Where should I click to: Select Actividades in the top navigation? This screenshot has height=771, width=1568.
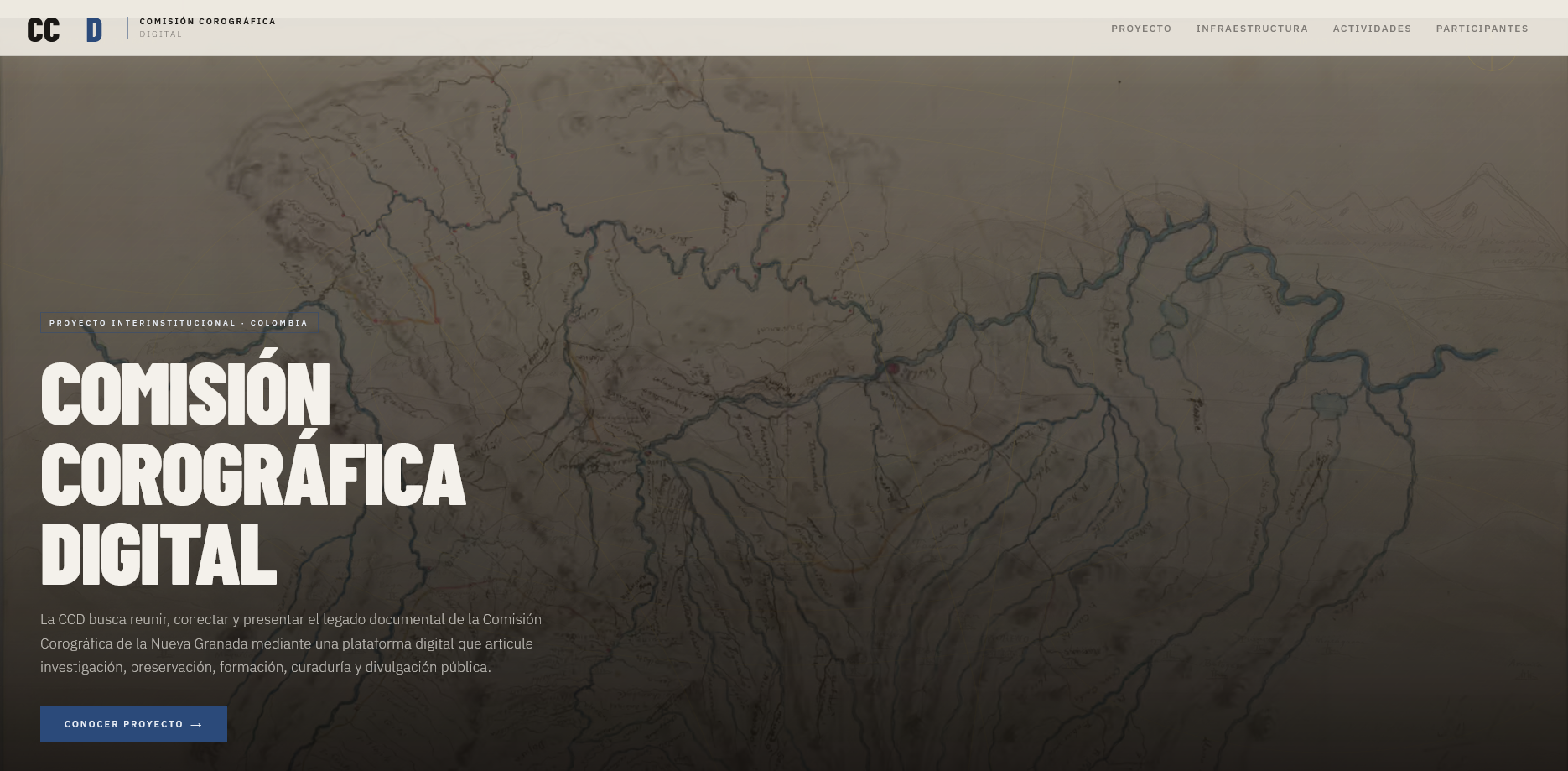1372,29
